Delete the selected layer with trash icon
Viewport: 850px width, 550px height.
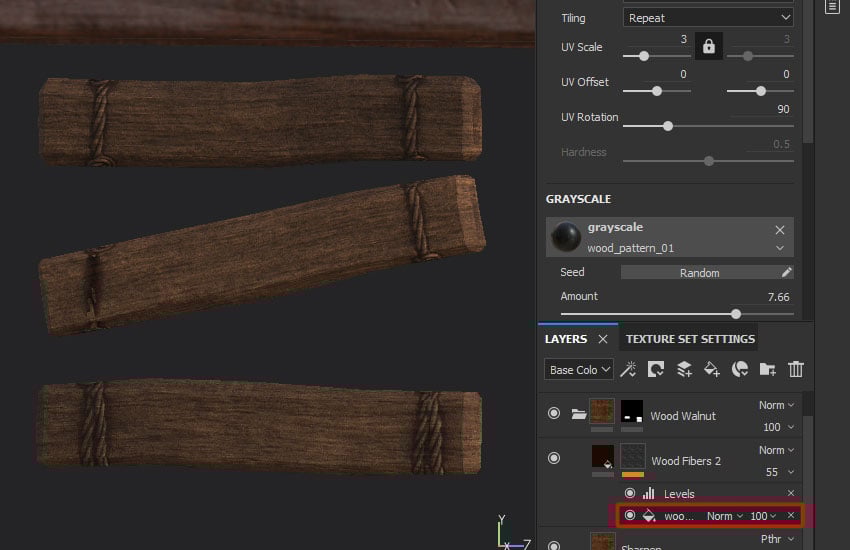click(x=796, y=369)
